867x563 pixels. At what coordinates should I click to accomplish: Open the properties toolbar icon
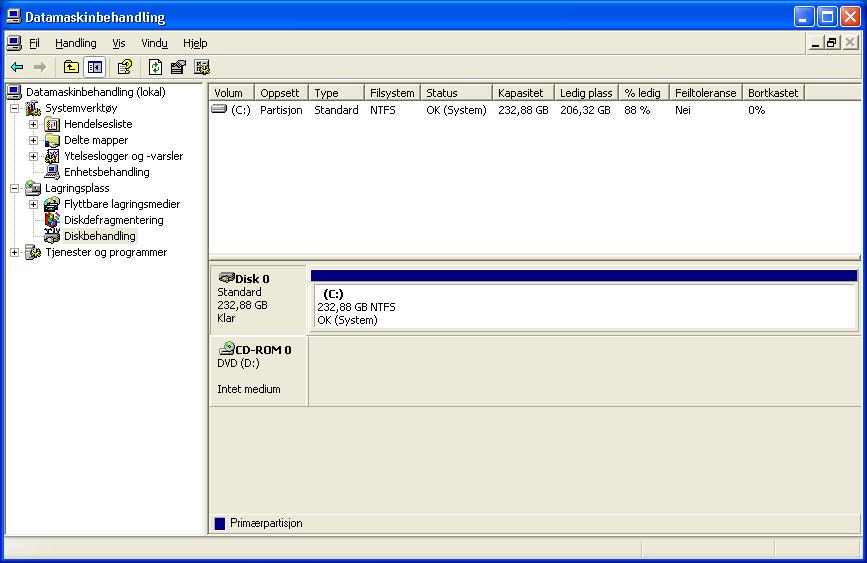click(178, 67)
